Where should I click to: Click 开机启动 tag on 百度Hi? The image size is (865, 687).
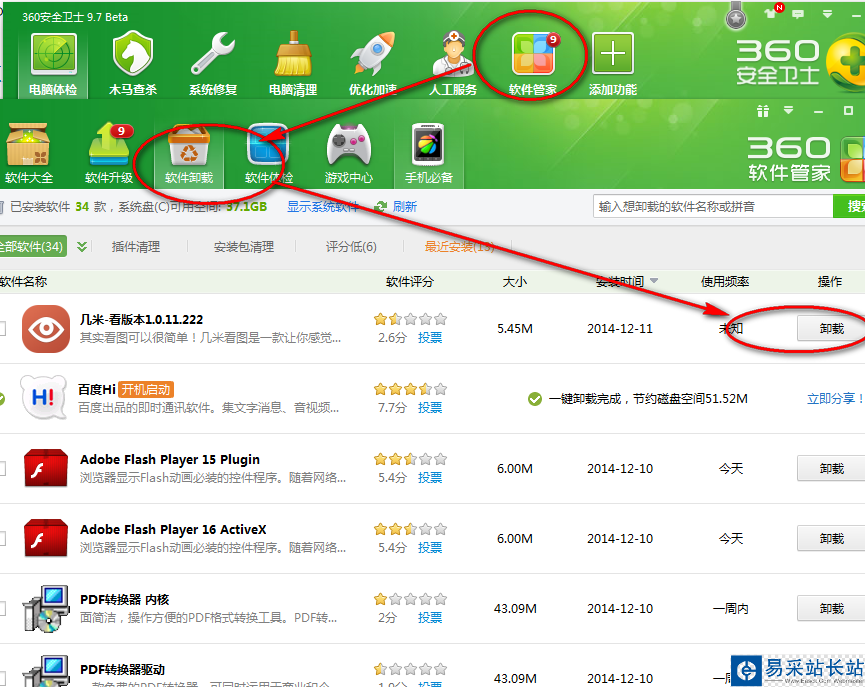click(146, 390)
